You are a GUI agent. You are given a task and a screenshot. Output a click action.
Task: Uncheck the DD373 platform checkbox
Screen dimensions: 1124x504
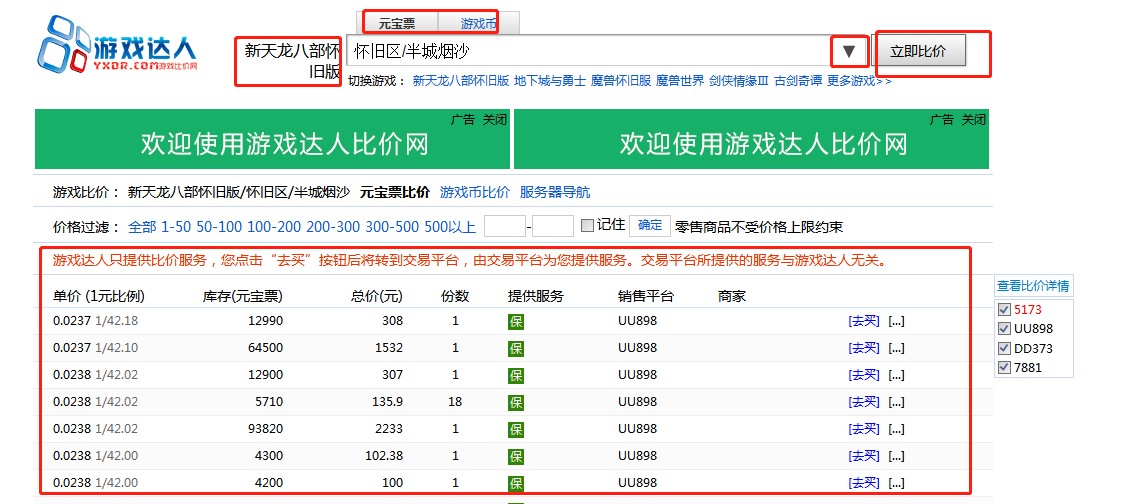(x=1004, y=349)
